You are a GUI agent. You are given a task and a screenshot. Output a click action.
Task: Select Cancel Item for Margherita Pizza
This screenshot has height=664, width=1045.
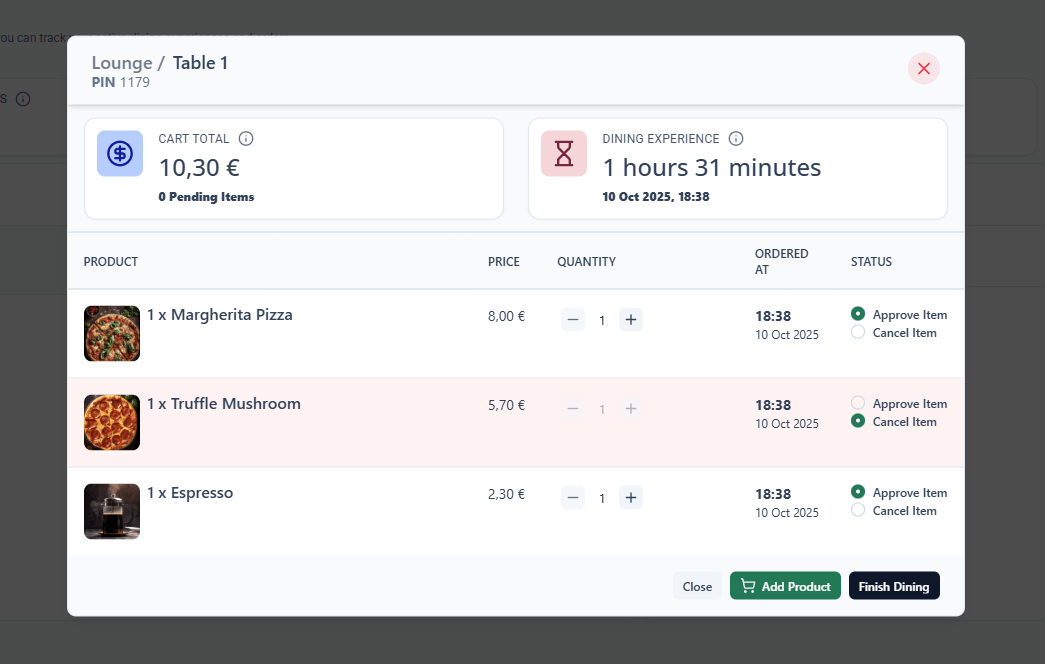coord(858,332)
